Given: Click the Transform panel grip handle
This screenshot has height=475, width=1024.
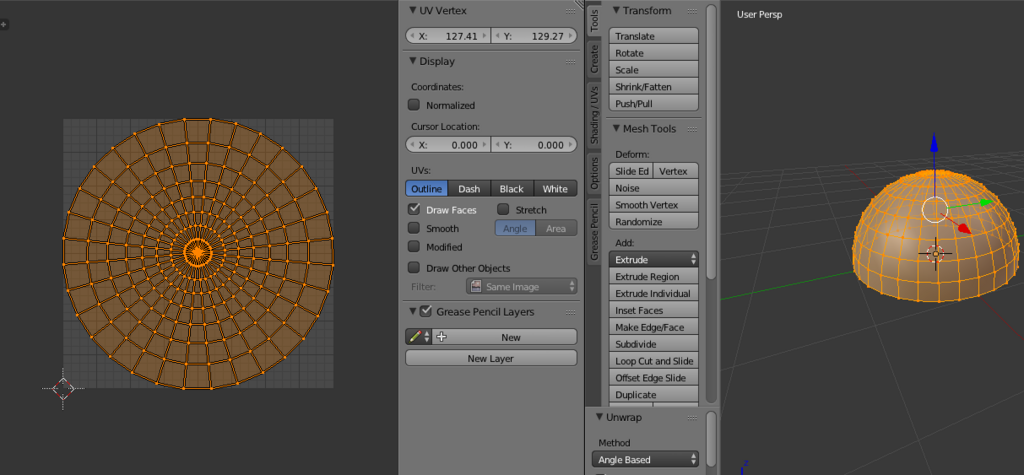Looking at the screenshot, I should [692, 11].
